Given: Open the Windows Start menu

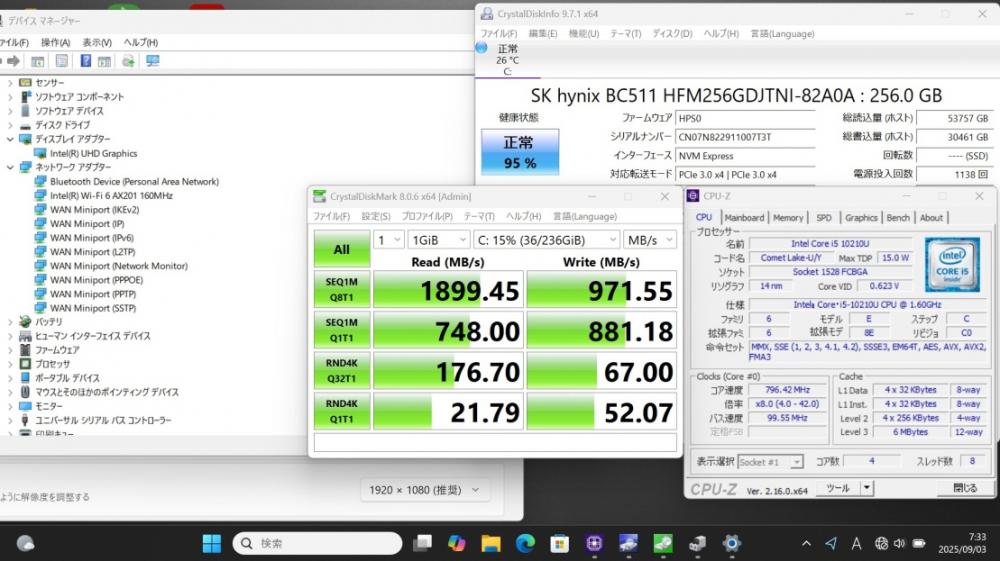Looking at the screenshot, I should pos(212,543).
